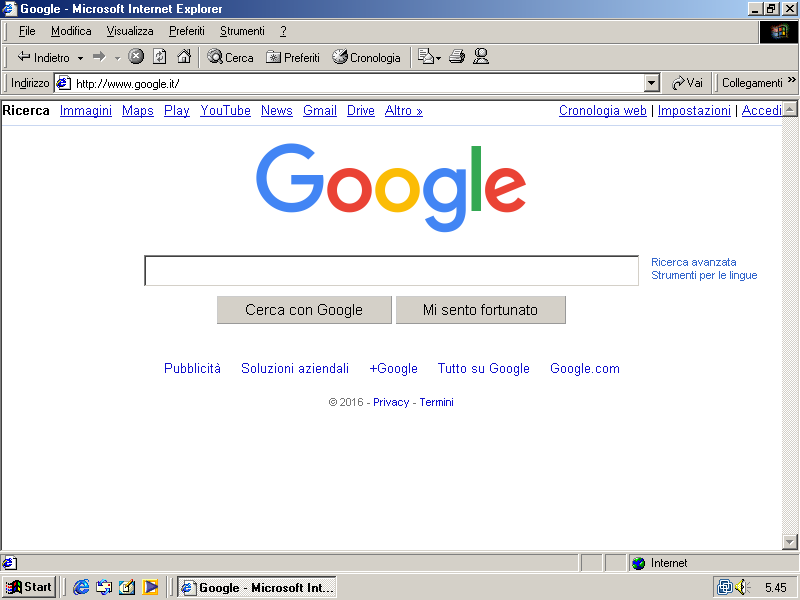
Task: Open the Play link
Action: pos(177,111)
